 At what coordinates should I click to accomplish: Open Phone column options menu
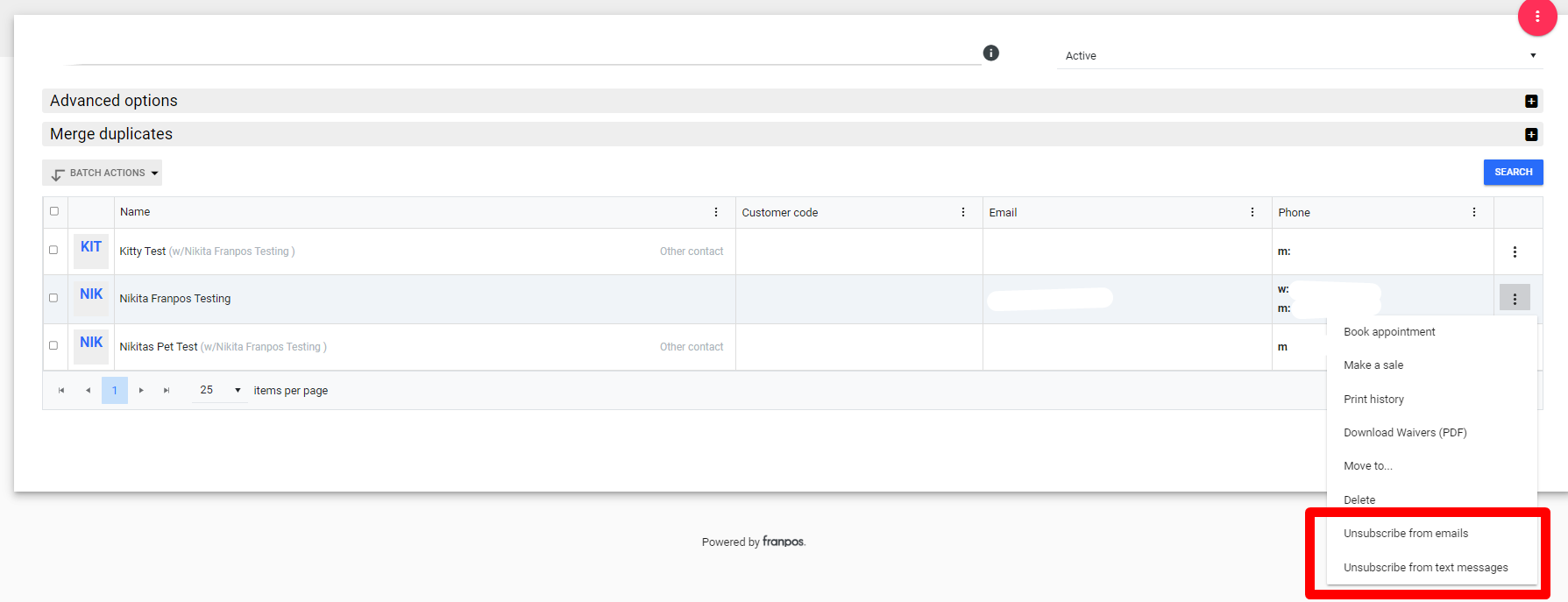point(1474,212)
